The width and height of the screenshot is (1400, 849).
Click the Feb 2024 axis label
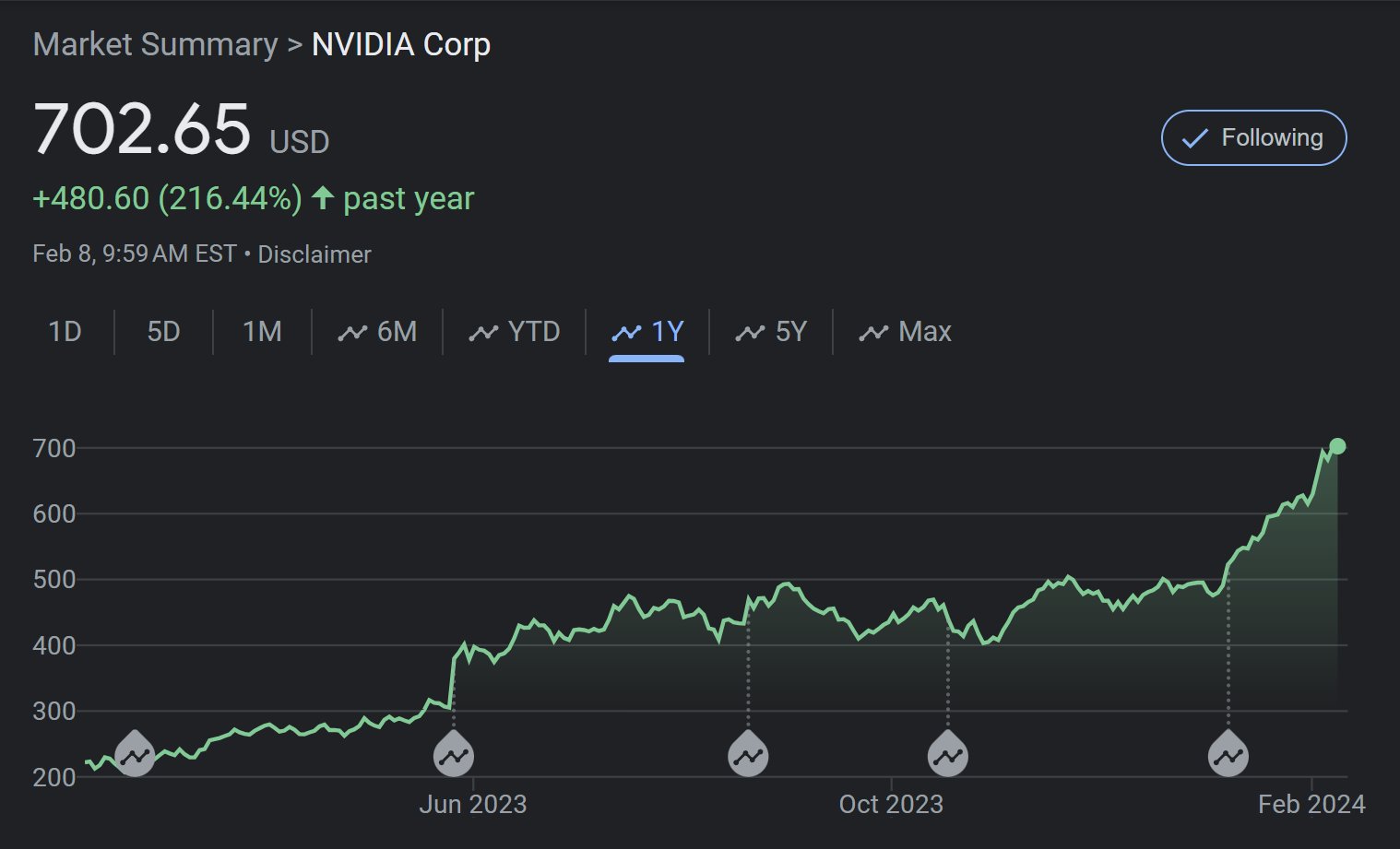[1311, 804]
